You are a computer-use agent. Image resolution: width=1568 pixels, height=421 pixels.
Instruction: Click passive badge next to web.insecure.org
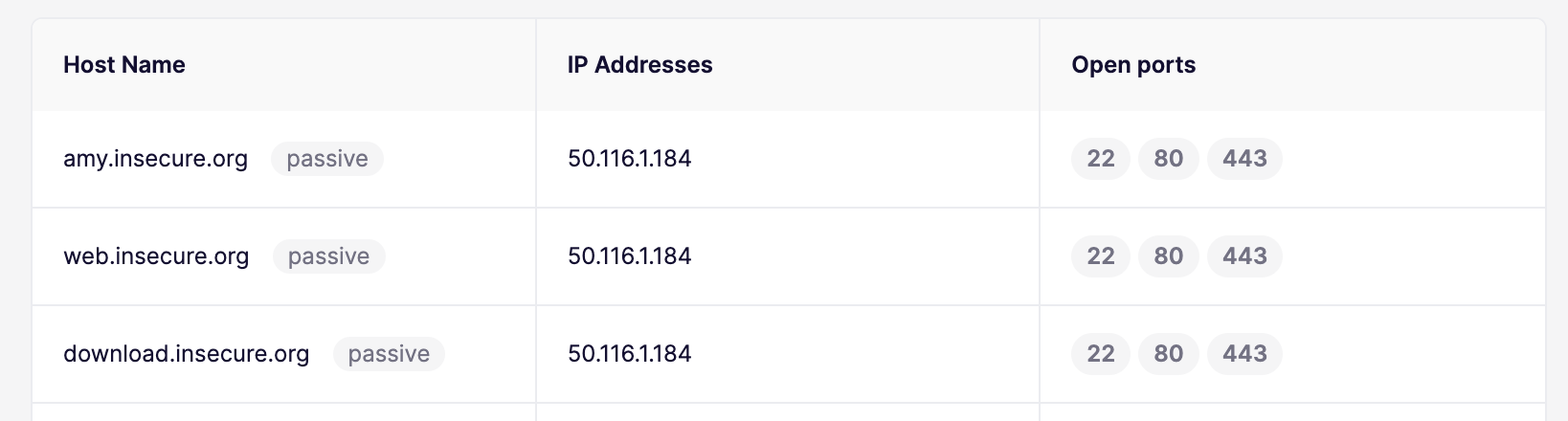point(328,256)
